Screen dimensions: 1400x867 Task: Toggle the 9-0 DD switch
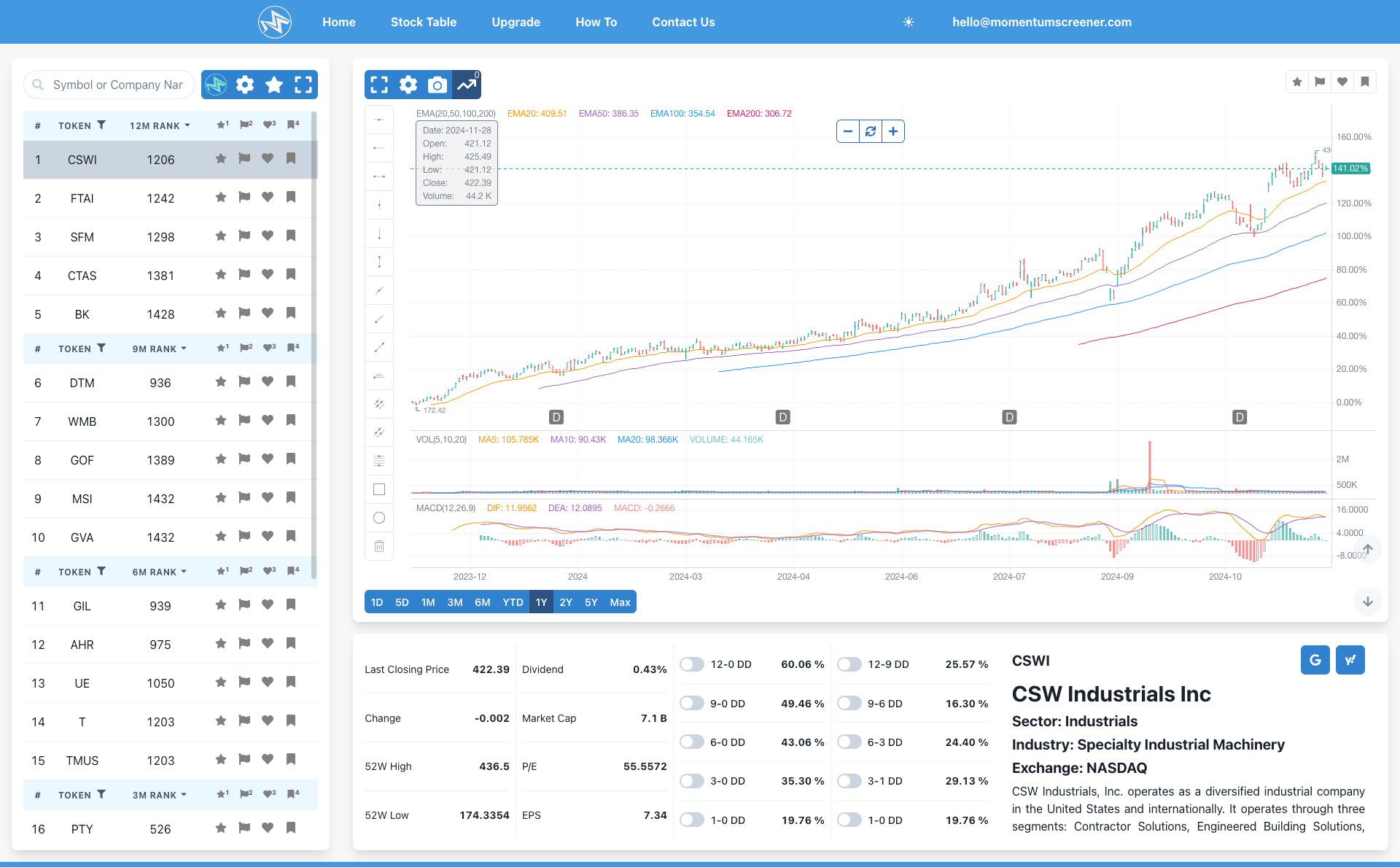692,703
